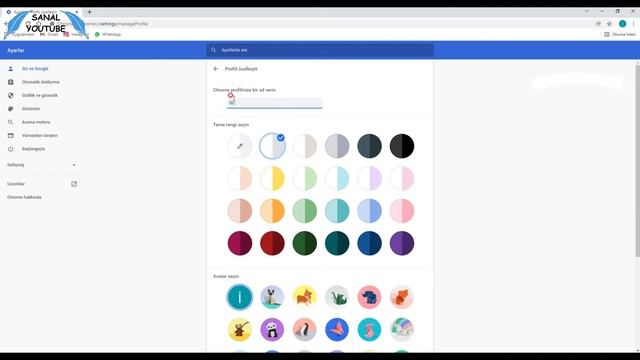Open the custom color eyedropper swatch
Image resolution: width=640 pixels, height=360 pixels.
click(240, 146)
